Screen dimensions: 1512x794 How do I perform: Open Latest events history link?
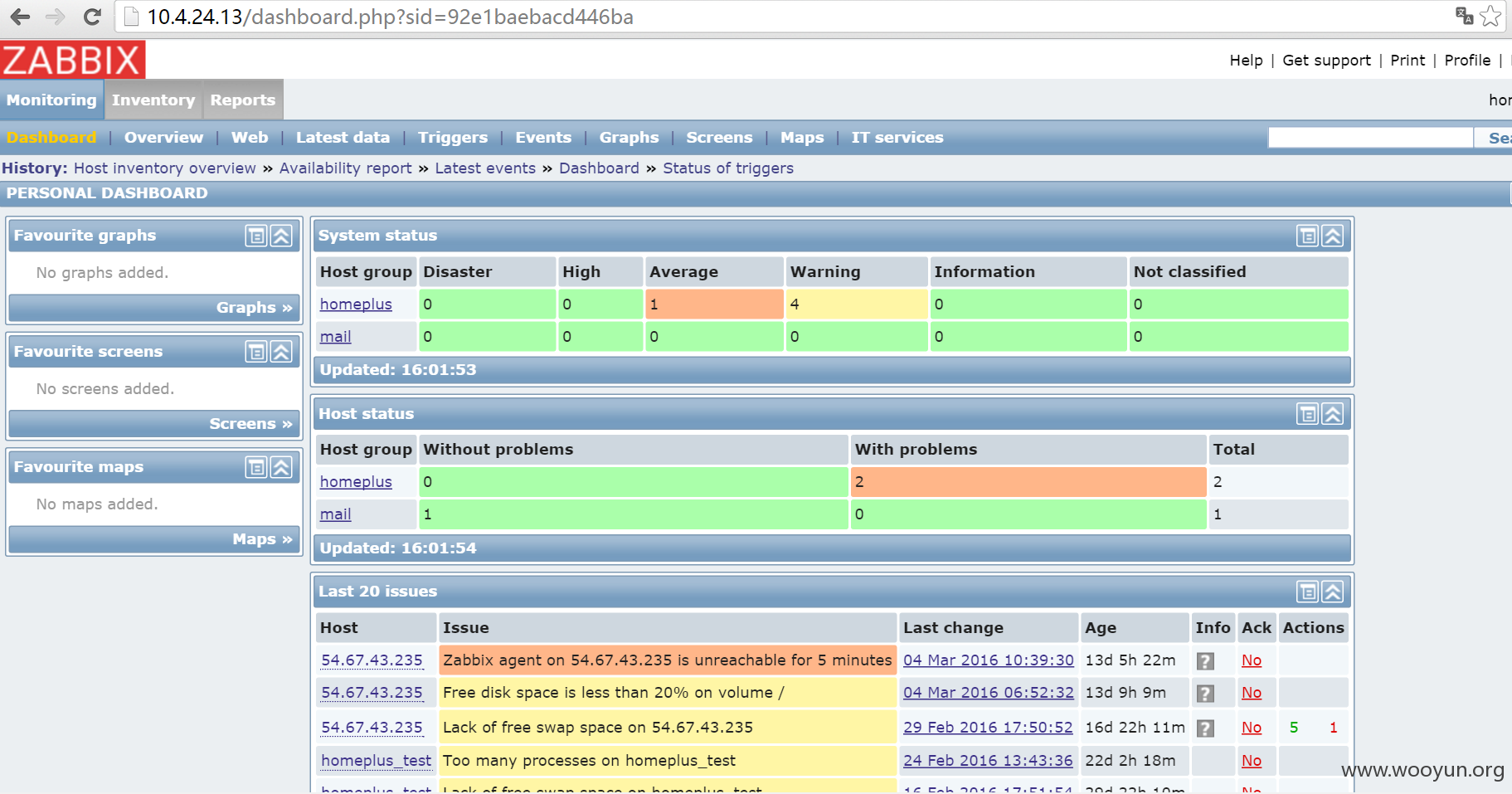point(485,168)
